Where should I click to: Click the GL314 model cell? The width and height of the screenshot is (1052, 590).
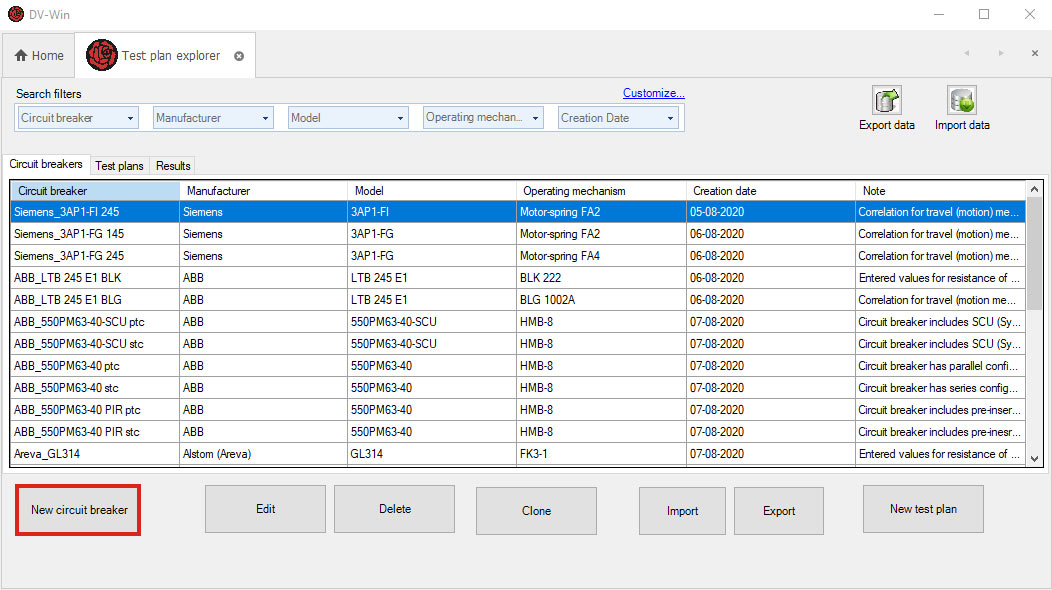432,454
